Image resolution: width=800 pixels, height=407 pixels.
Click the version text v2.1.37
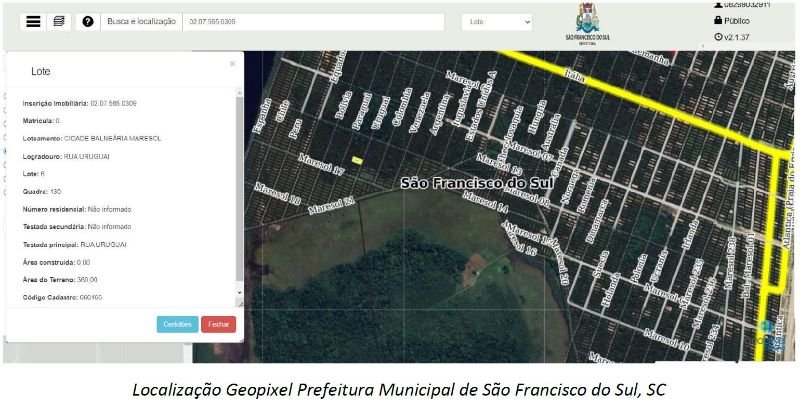click(737, 37)
